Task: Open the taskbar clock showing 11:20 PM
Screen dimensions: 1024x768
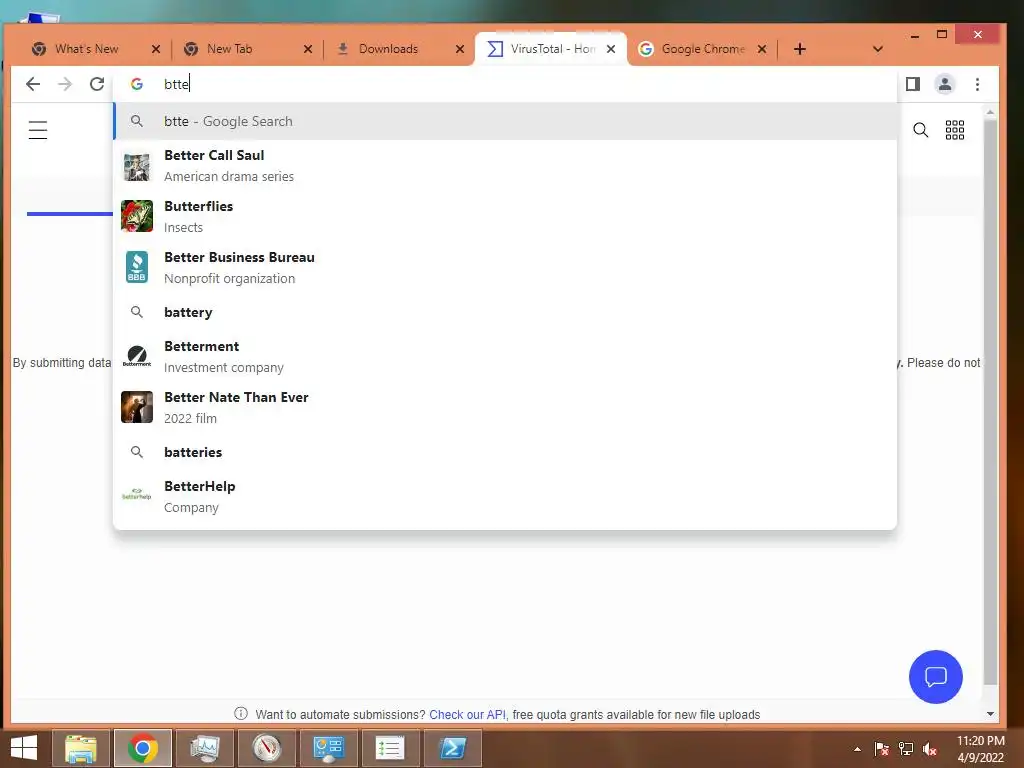Action: pos(980,749)
